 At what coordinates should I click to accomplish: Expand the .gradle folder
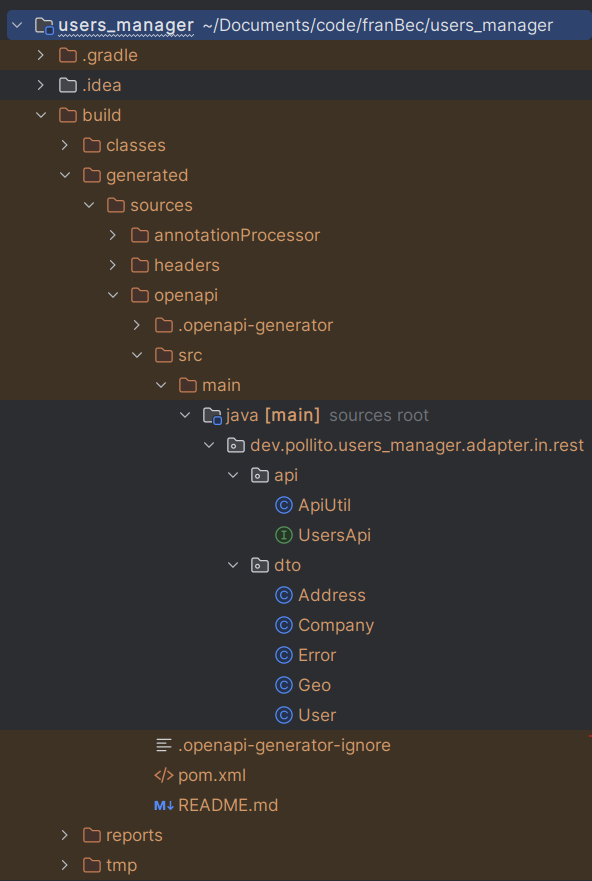[40, 55]
